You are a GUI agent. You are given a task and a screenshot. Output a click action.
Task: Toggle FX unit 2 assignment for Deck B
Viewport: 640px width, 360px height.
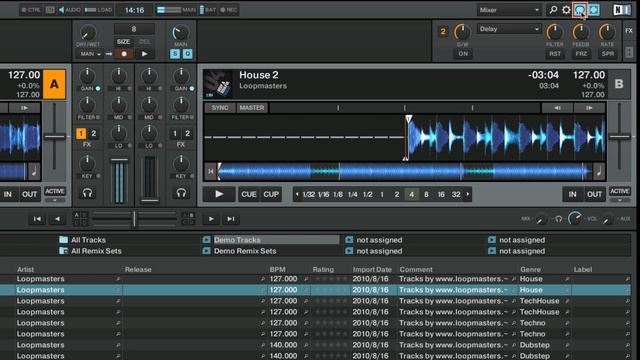(x=187, y=133)
